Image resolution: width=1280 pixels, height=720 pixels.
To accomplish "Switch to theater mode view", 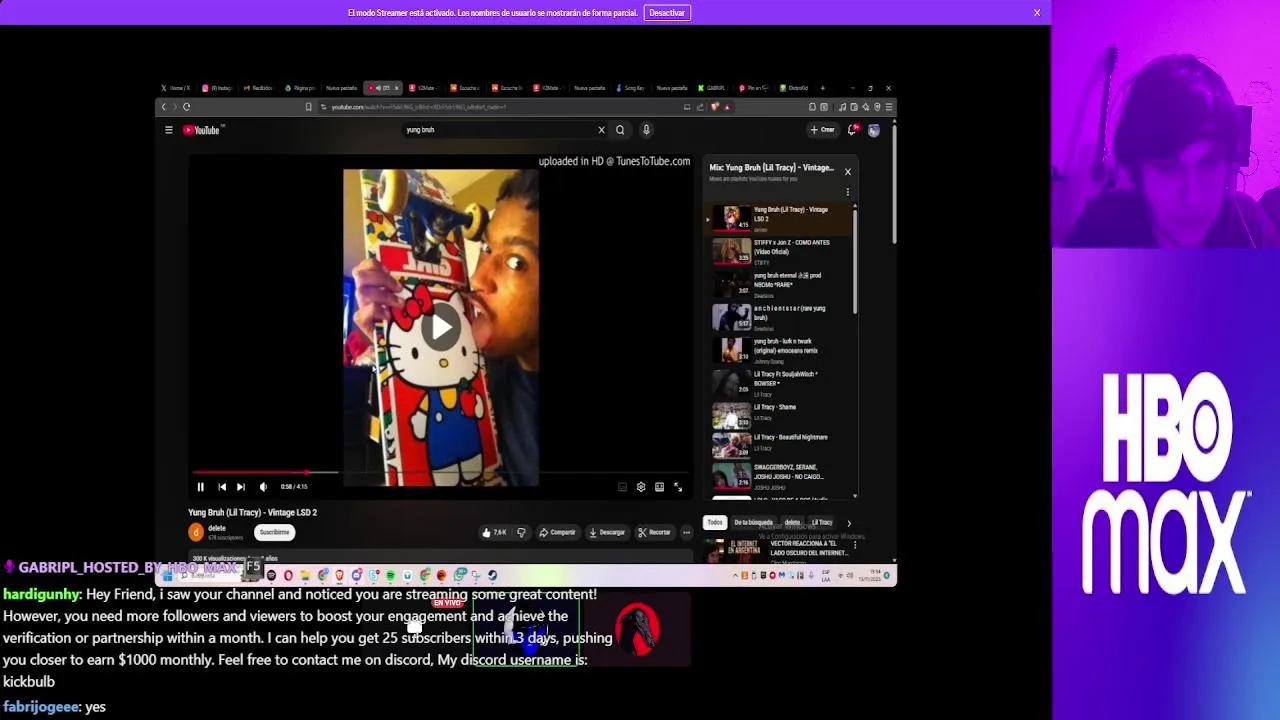I will 659,487.
